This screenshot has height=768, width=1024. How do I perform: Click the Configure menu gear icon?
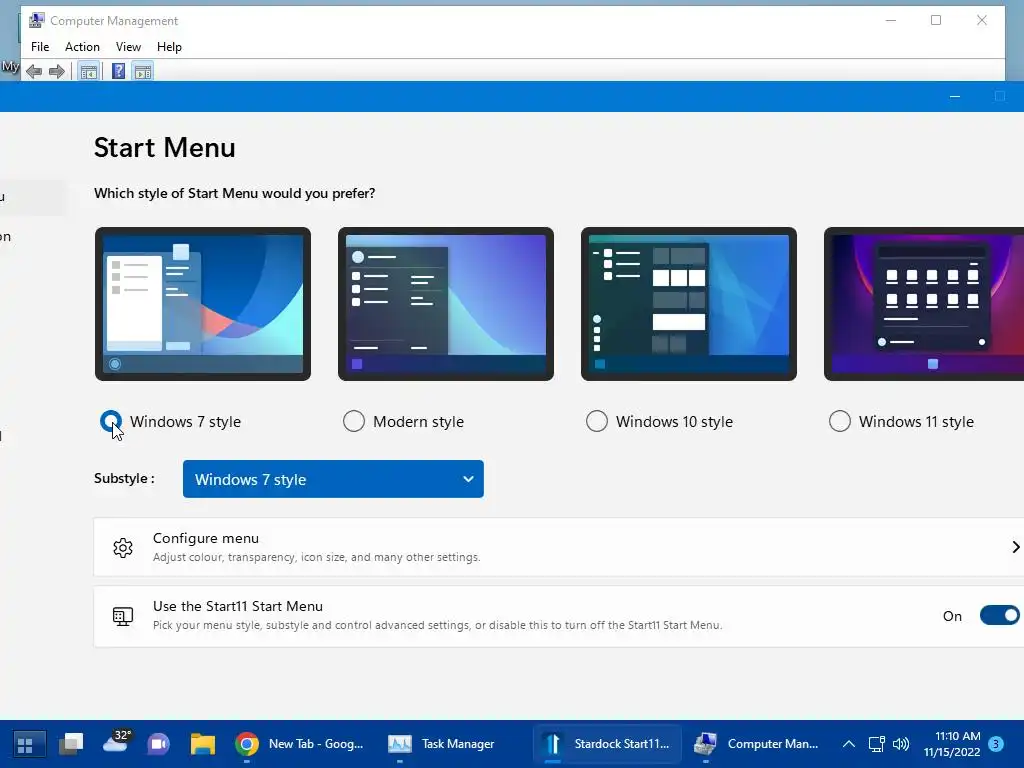(123, 547)
